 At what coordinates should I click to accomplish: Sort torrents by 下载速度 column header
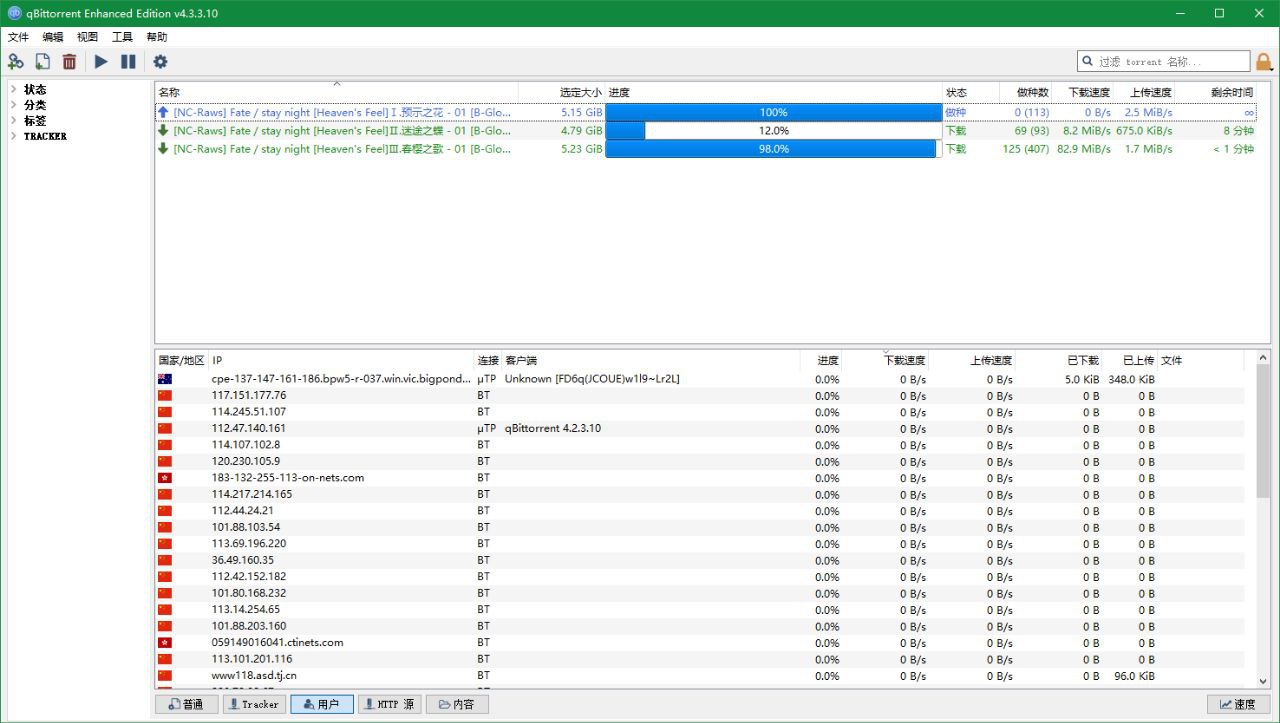click(x=1088, y=92)
